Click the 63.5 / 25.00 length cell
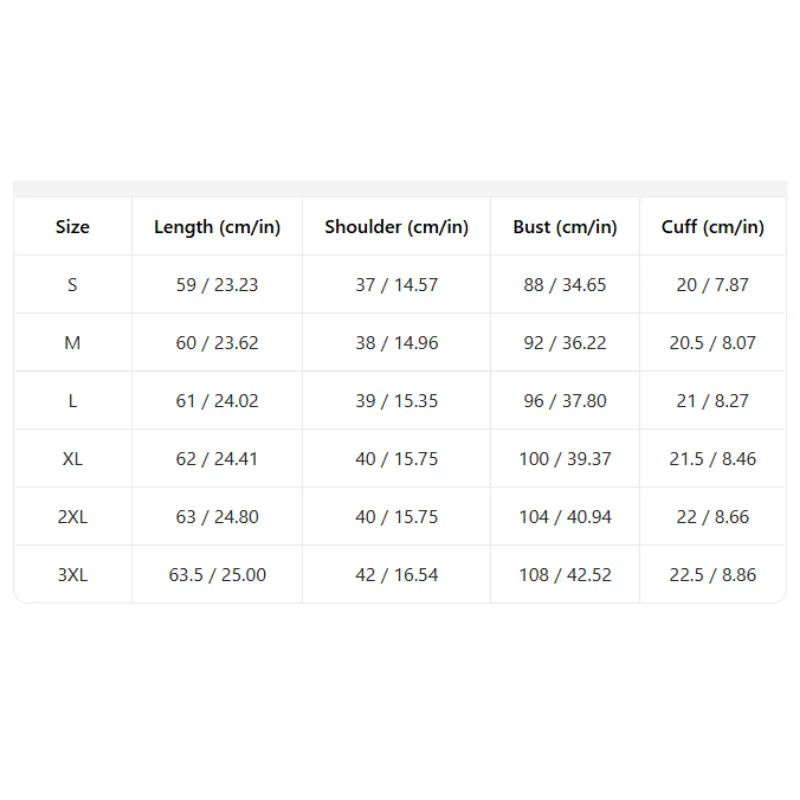The width and height of the screenshot is (800, 800). tap(217, 575)
